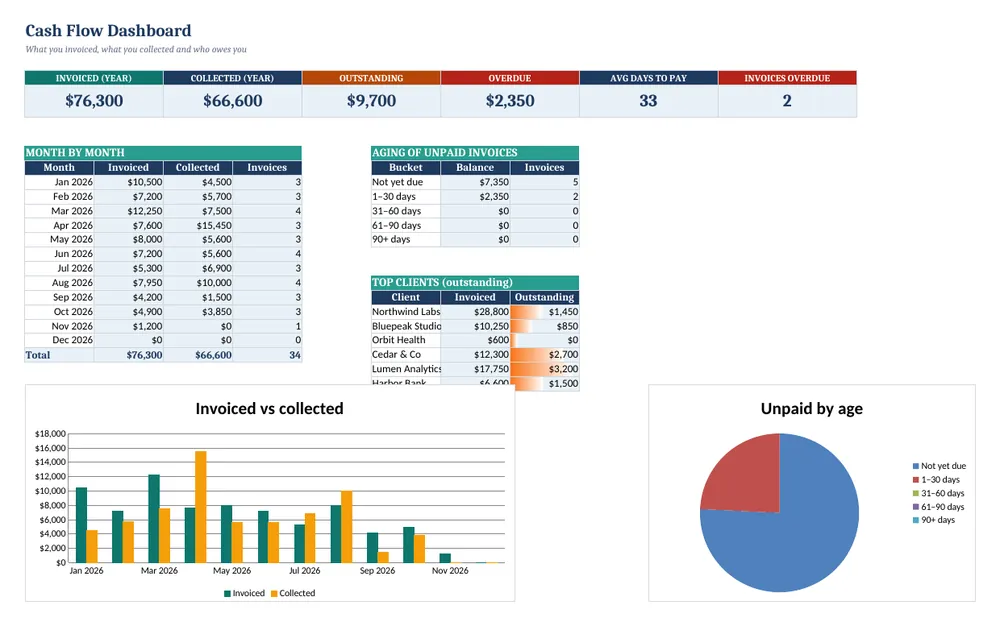Click the Balance column header

[x=475, y=167]
